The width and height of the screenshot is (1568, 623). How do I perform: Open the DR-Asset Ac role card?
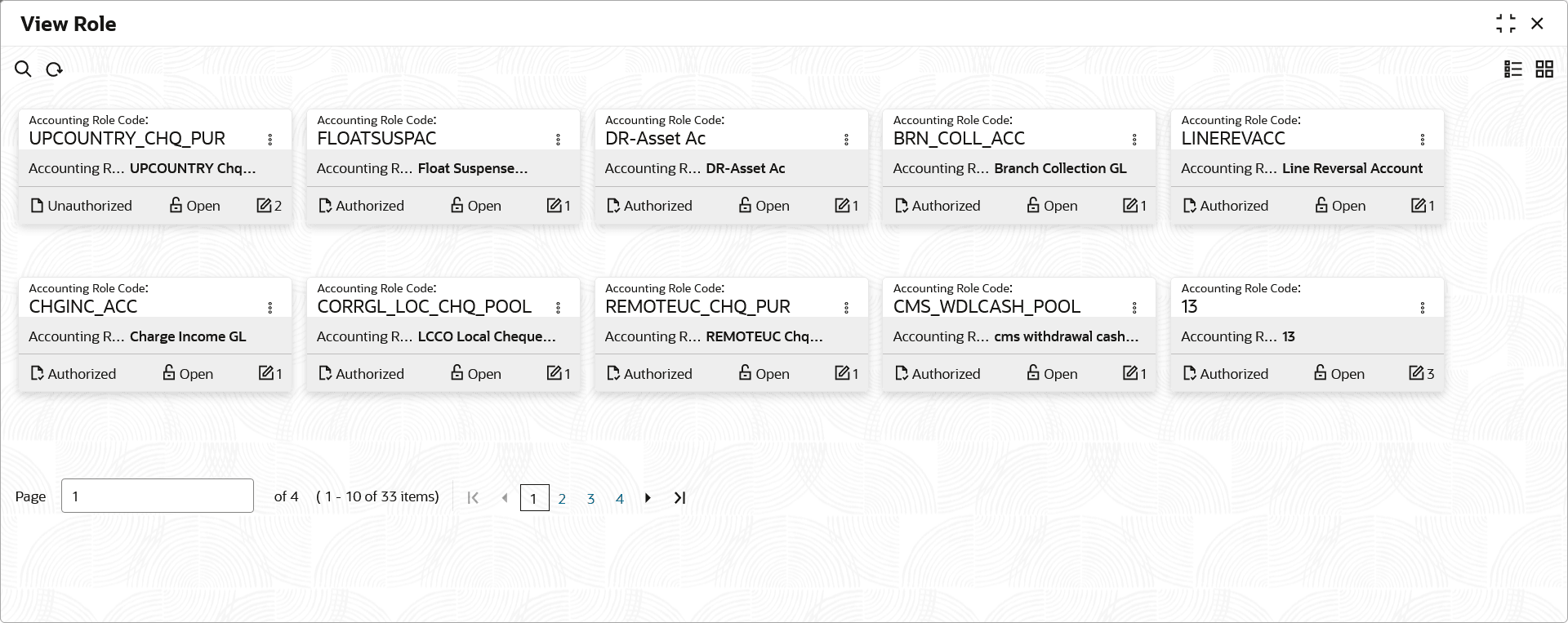point(655,139)
